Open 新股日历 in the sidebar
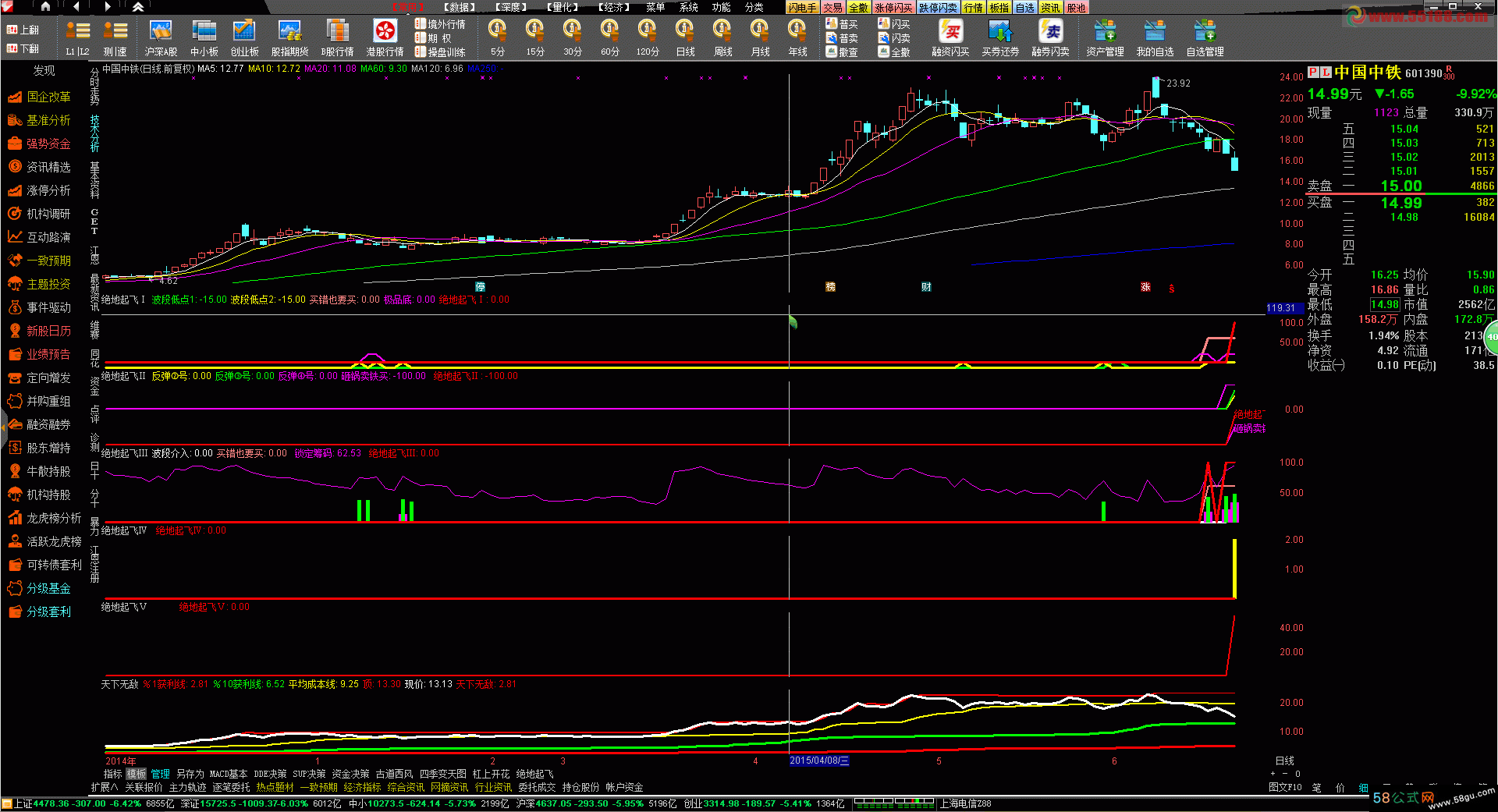 (39, 331)
